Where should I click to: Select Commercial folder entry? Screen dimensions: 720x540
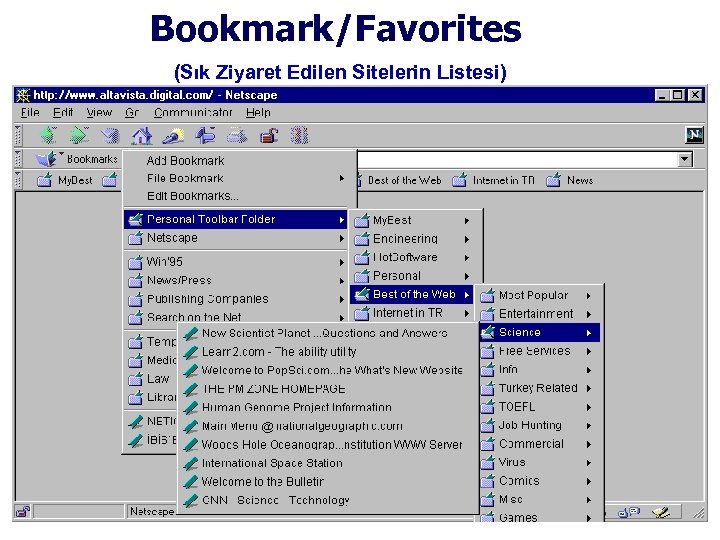pyautogui.click(x=540, y=444)
